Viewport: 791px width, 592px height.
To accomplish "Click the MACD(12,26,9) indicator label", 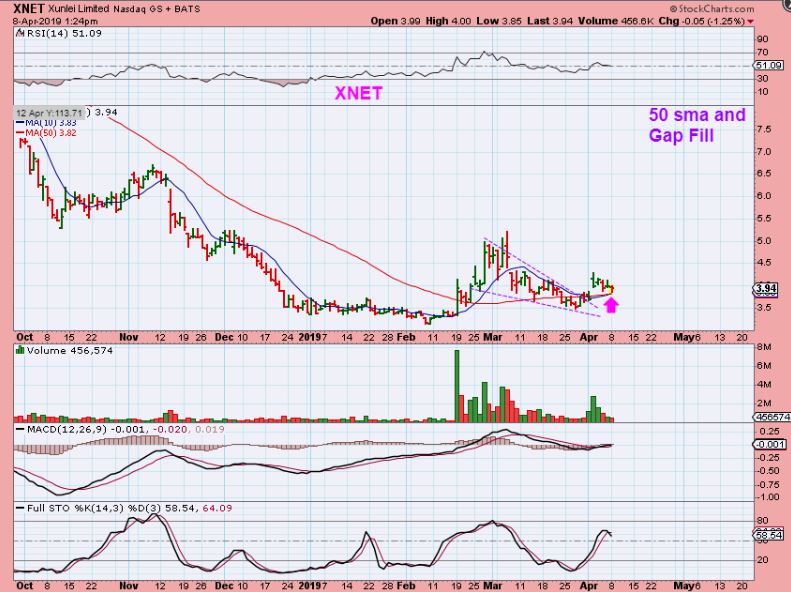I will click(x=68, y=429).
